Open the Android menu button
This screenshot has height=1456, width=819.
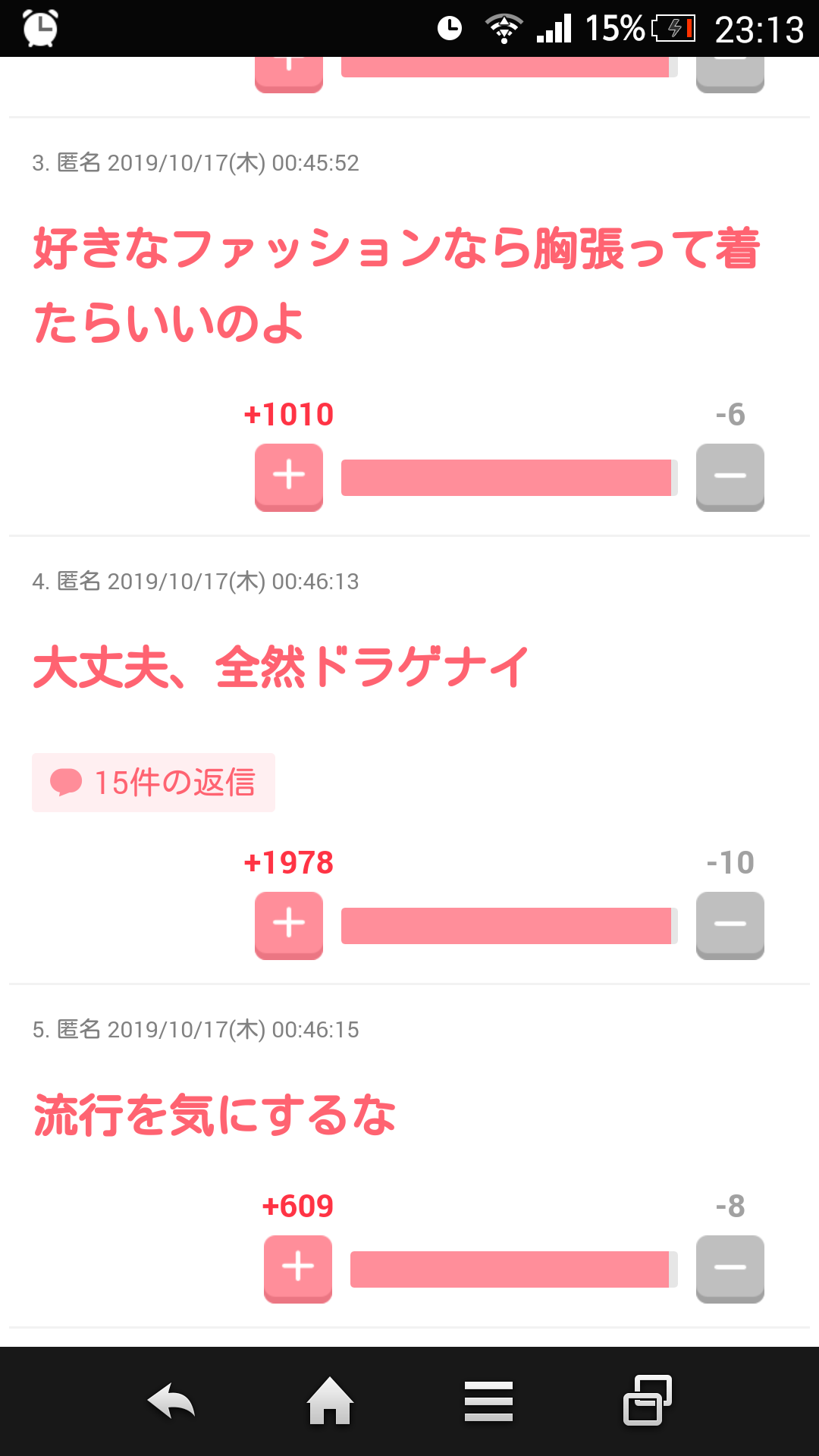(x=489, y=1401)
